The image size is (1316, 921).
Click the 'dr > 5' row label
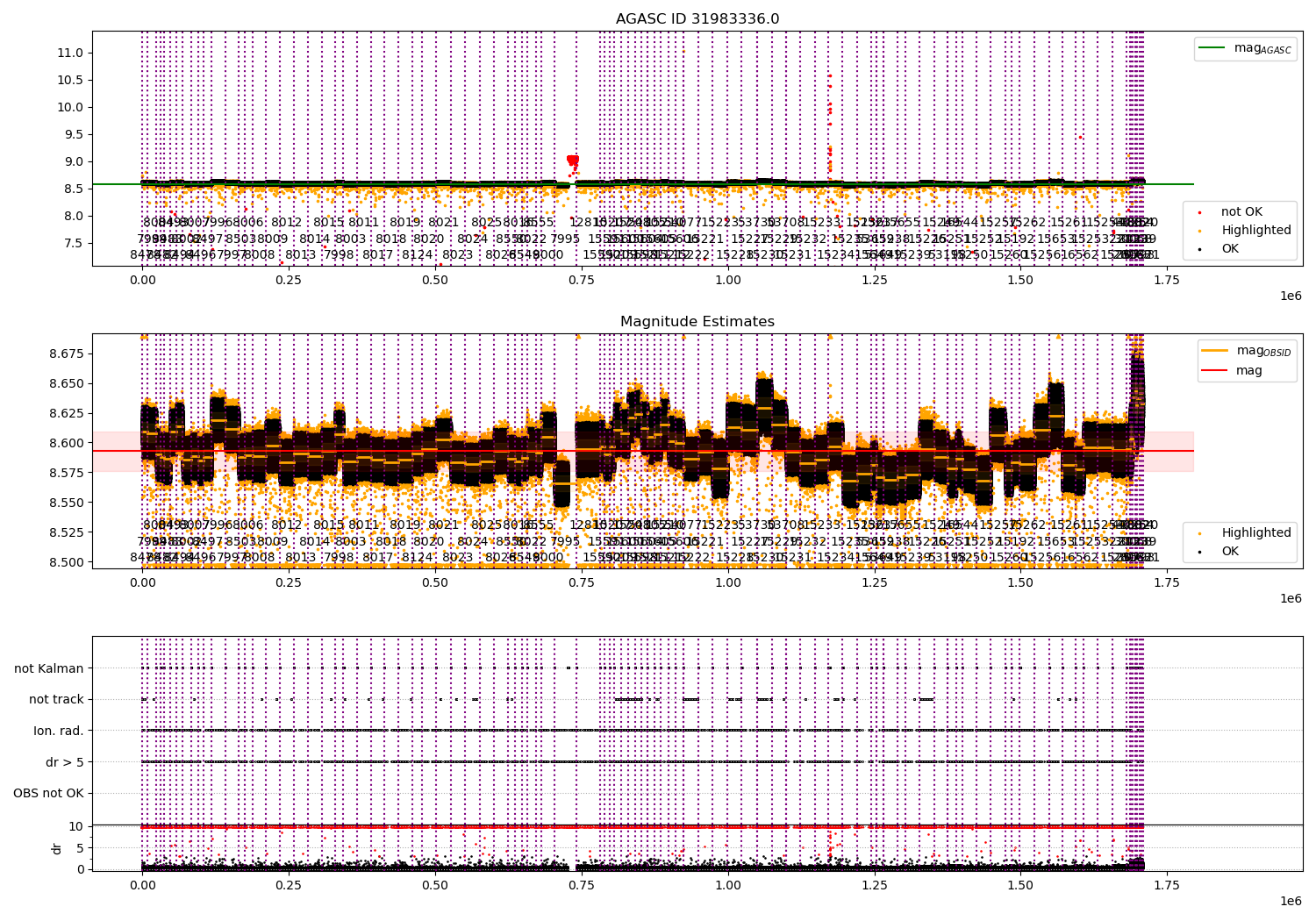click(x=65, y=762)
